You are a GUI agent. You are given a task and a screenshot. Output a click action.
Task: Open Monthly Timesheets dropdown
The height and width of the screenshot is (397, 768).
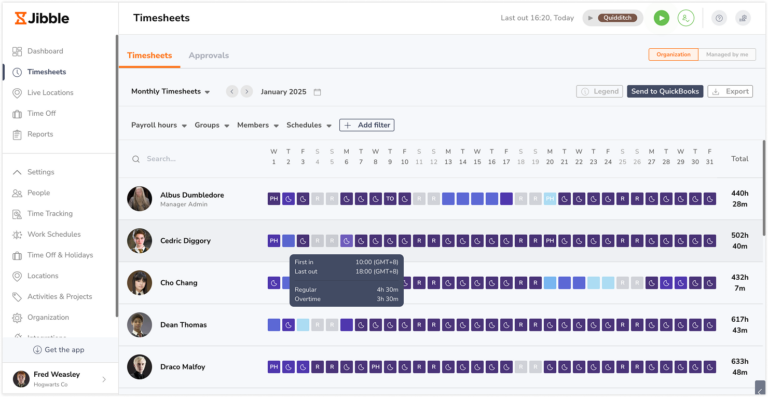coord(170,92)
